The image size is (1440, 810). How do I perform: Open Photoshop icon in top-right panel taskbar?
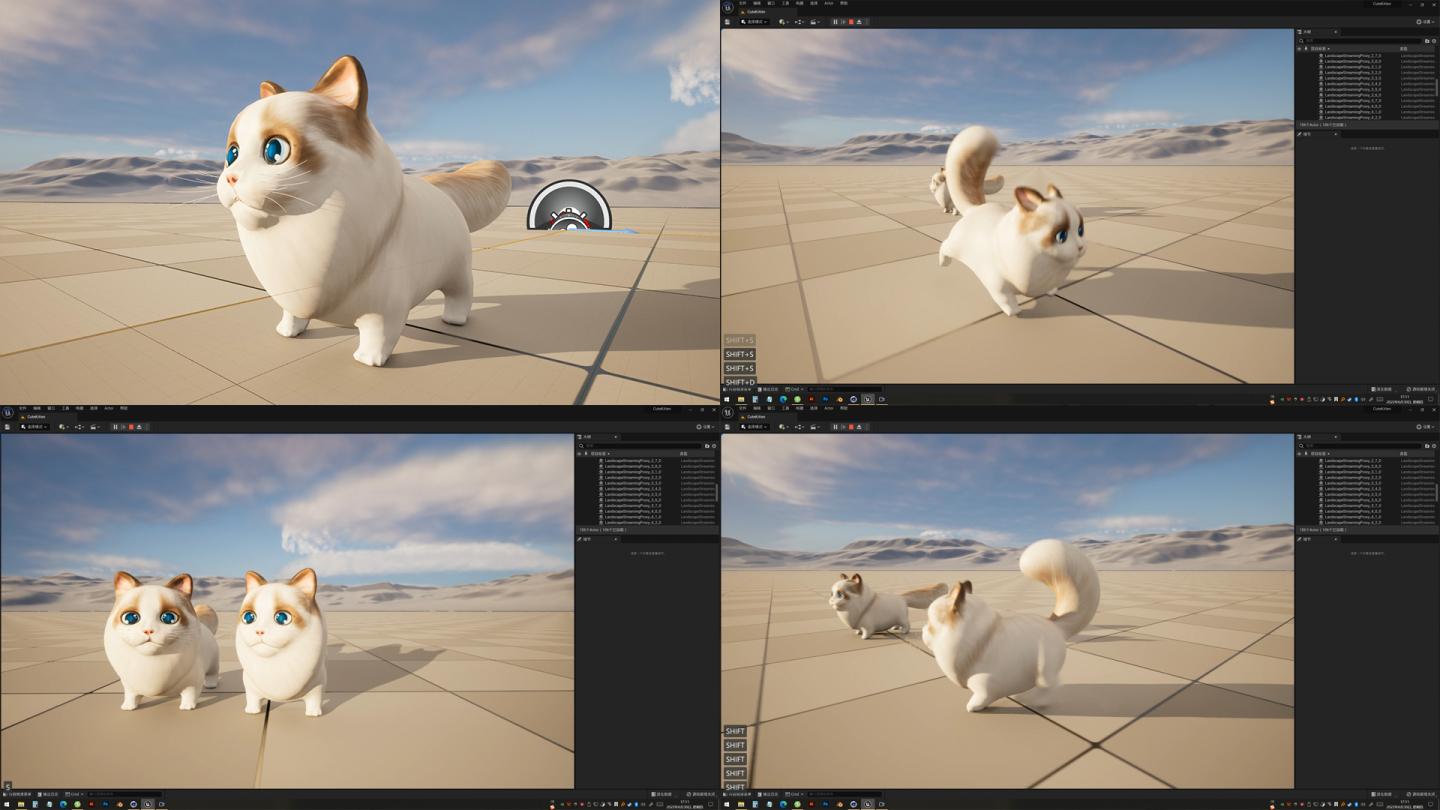(825, 399)
